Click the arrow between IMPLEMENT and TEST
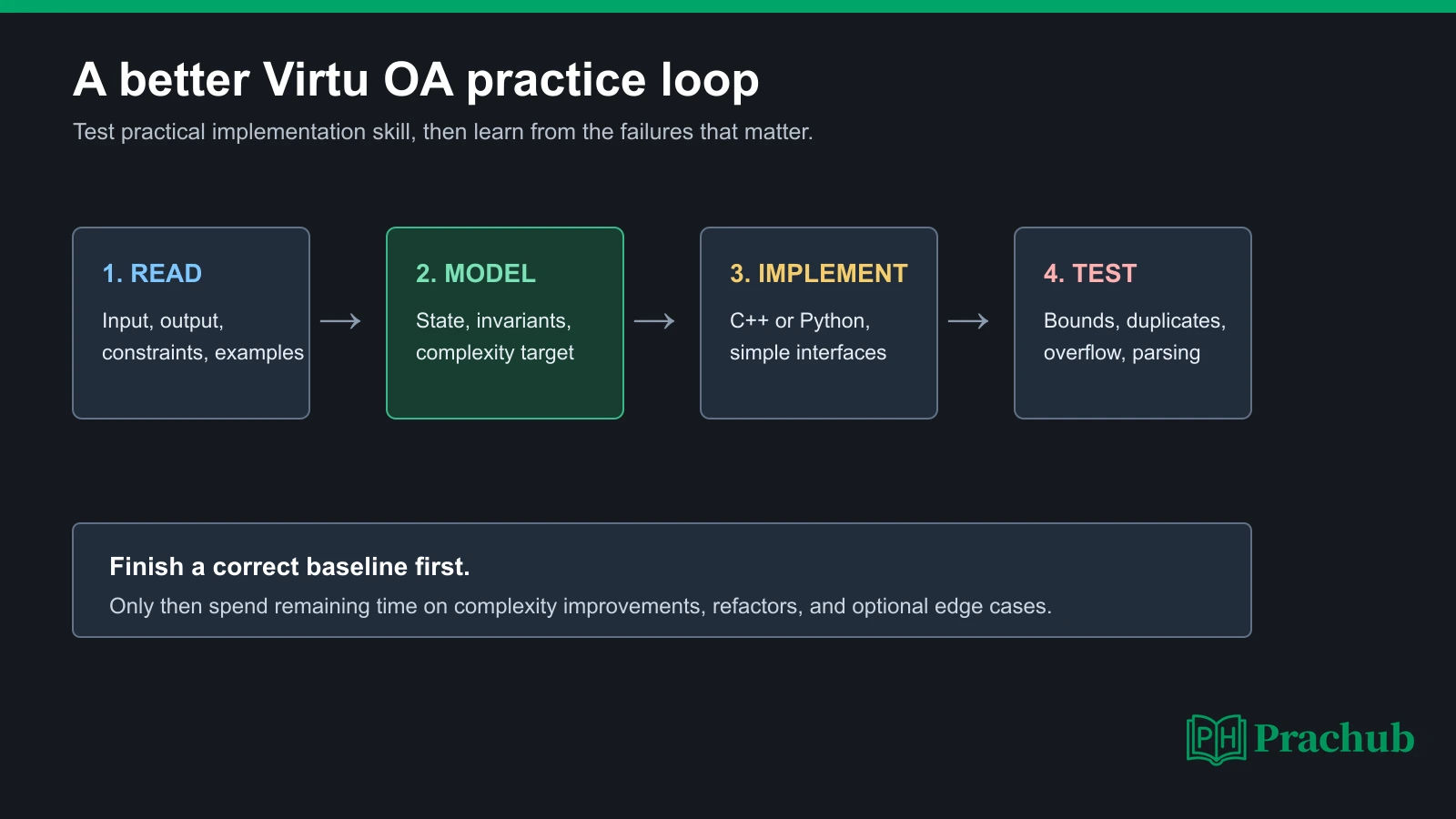Viewport: 1456px width, 819px height. point(968,321)
